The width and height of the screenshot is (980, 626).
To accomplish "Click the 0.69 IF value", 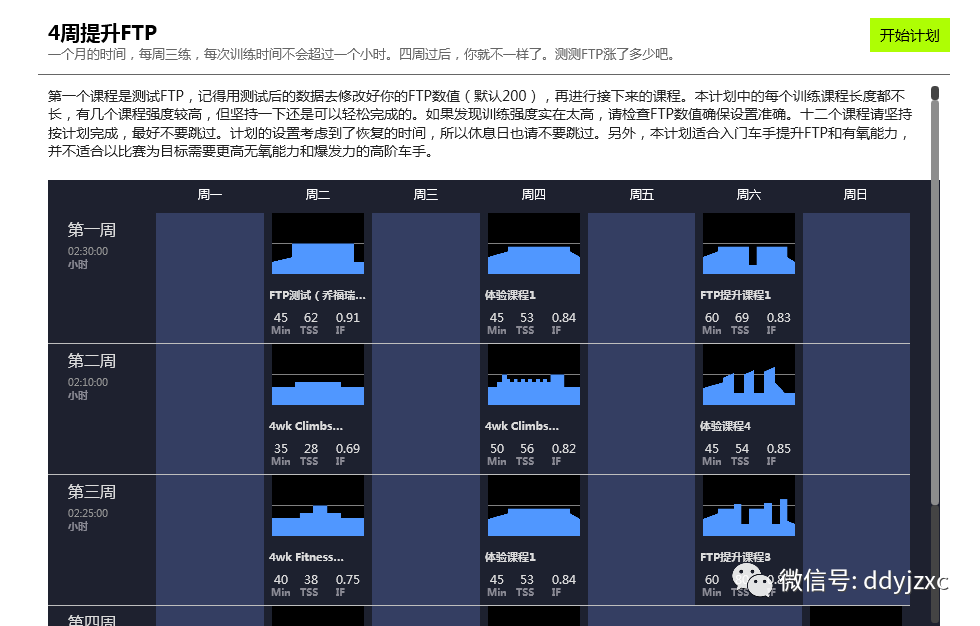I will [348, 449].
